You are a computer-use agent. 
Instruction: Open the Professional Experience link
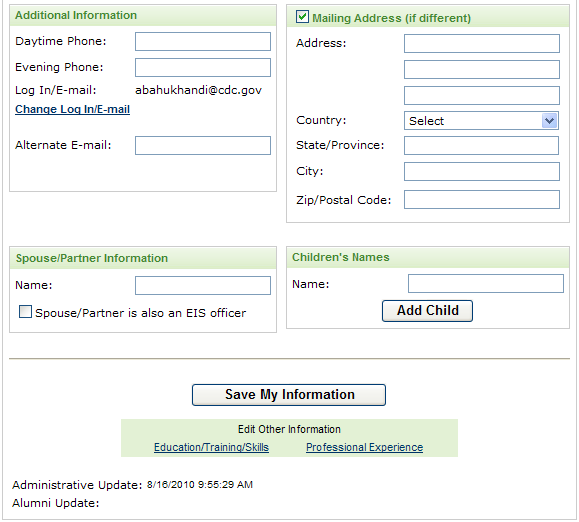364,447
